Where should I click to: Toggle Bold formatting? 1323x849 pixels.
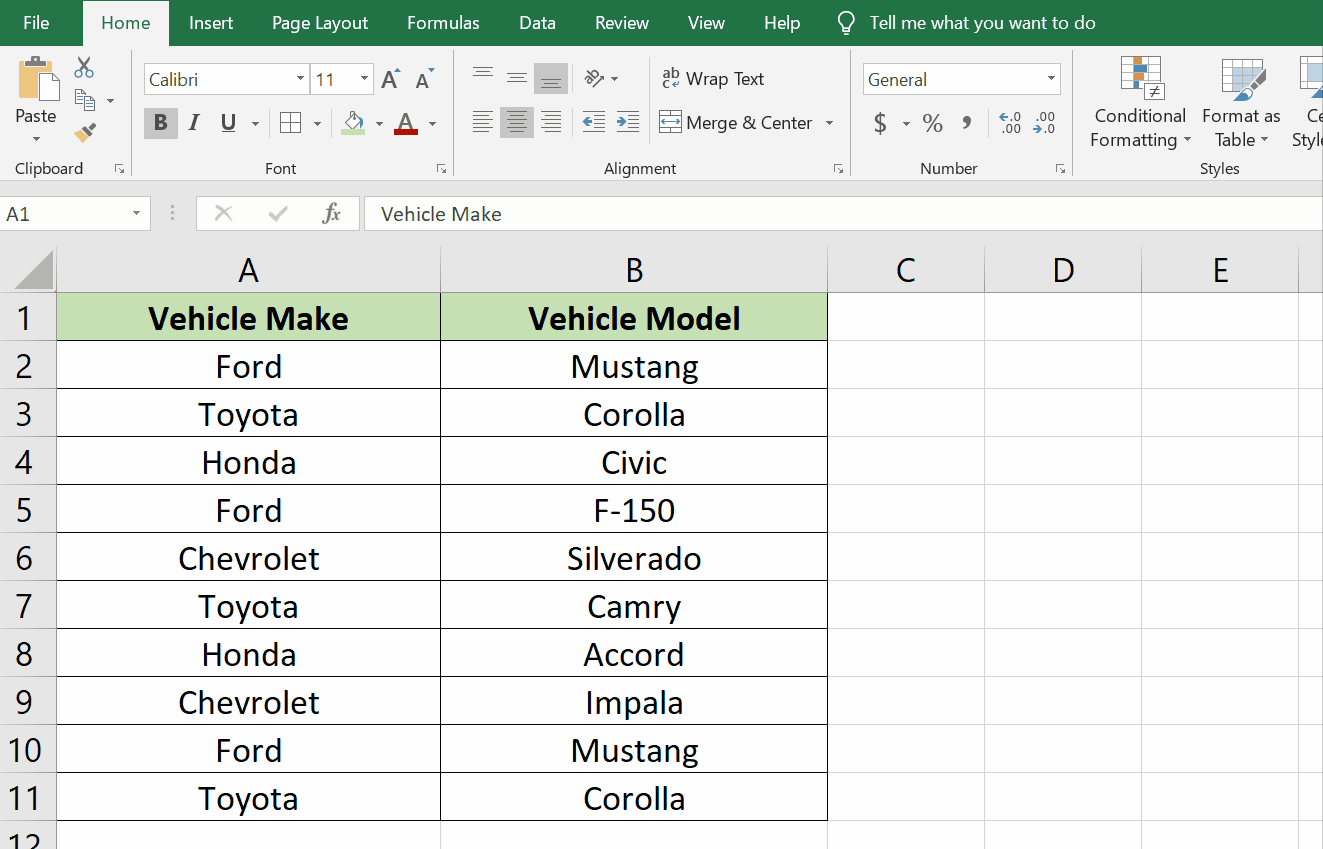click(160, 123)
